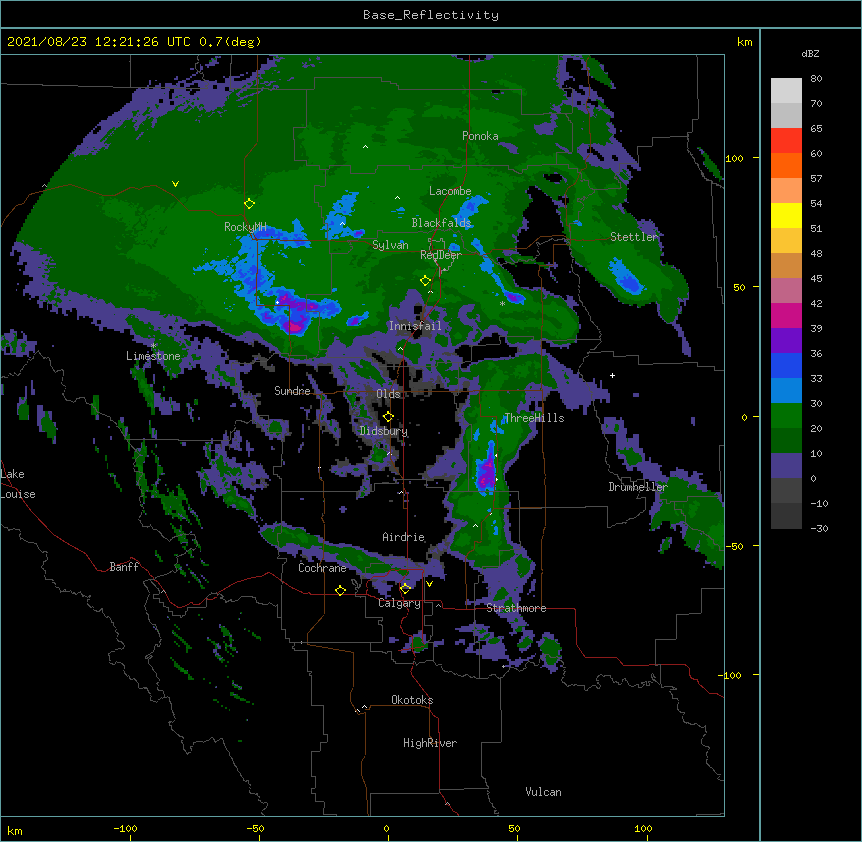Viewport: 862px width, 842px height.
Task: Click the Calgary city label
Action: pyautogui.click(x=400, y=603)
